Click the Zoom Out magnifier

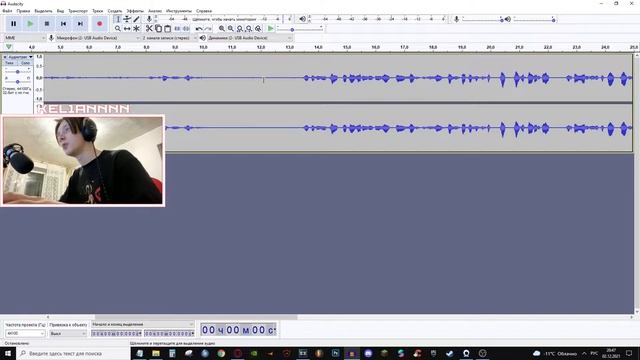point(231,29)
